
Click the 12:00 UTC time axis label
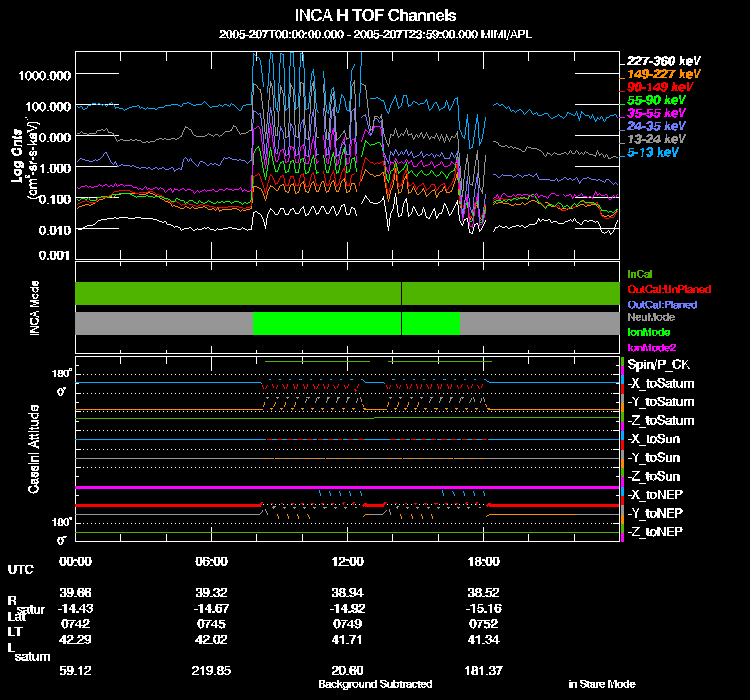(348, 561)
